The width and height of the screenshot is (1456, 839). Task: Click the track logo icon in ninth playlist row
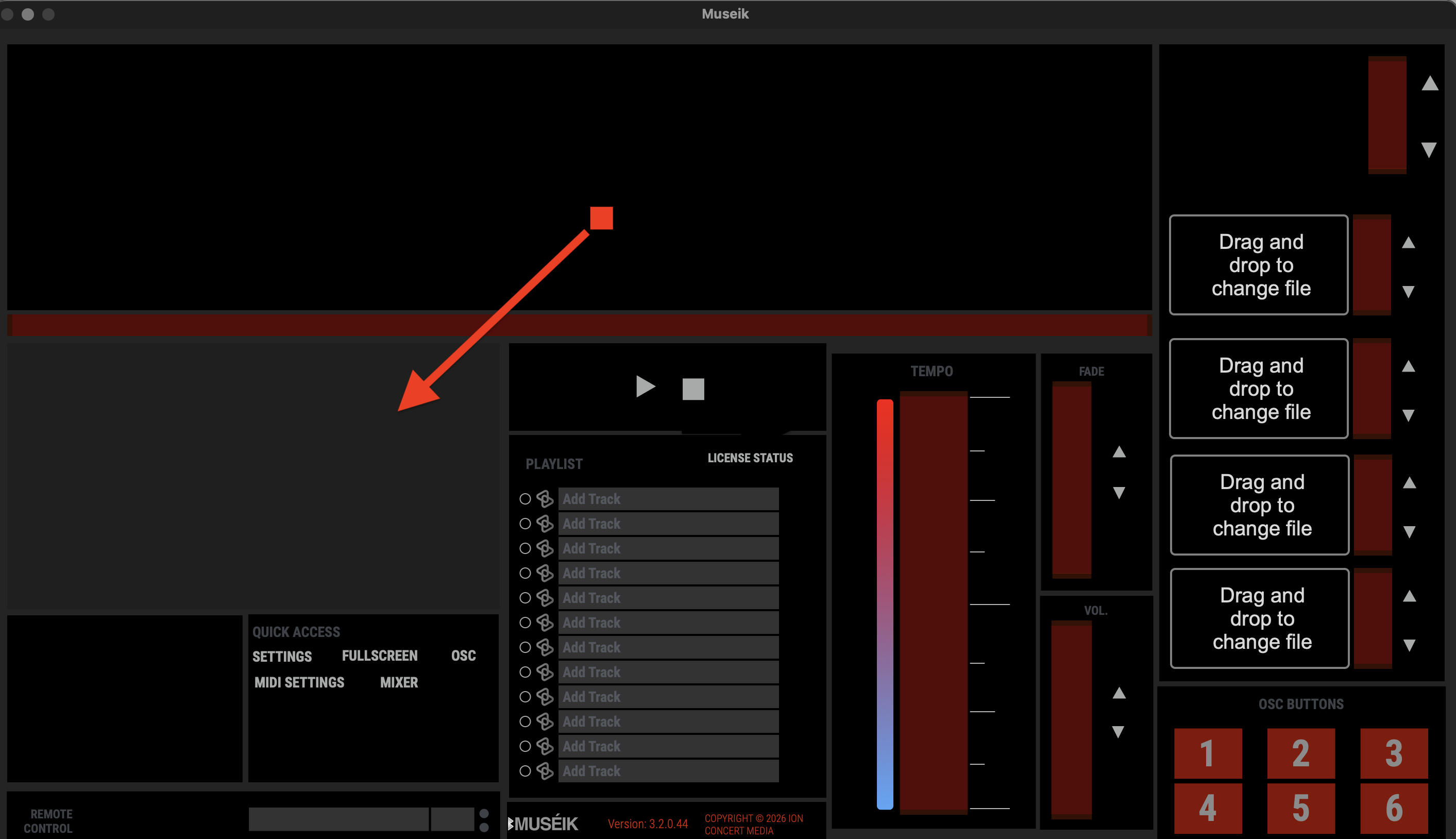545,697
